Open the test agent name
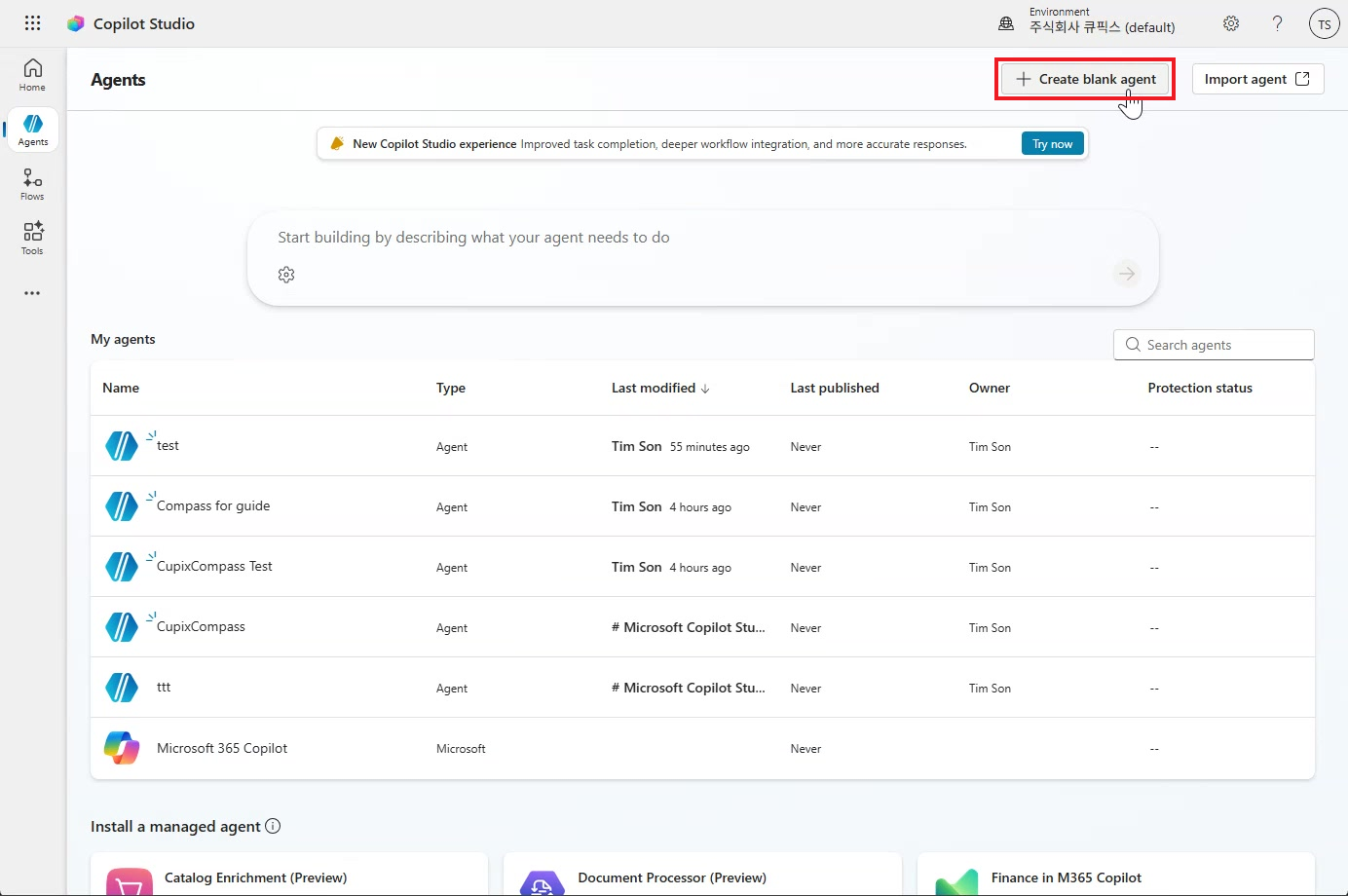The width and height of the screenshot is (1348, 896). [x=168, y=445]
